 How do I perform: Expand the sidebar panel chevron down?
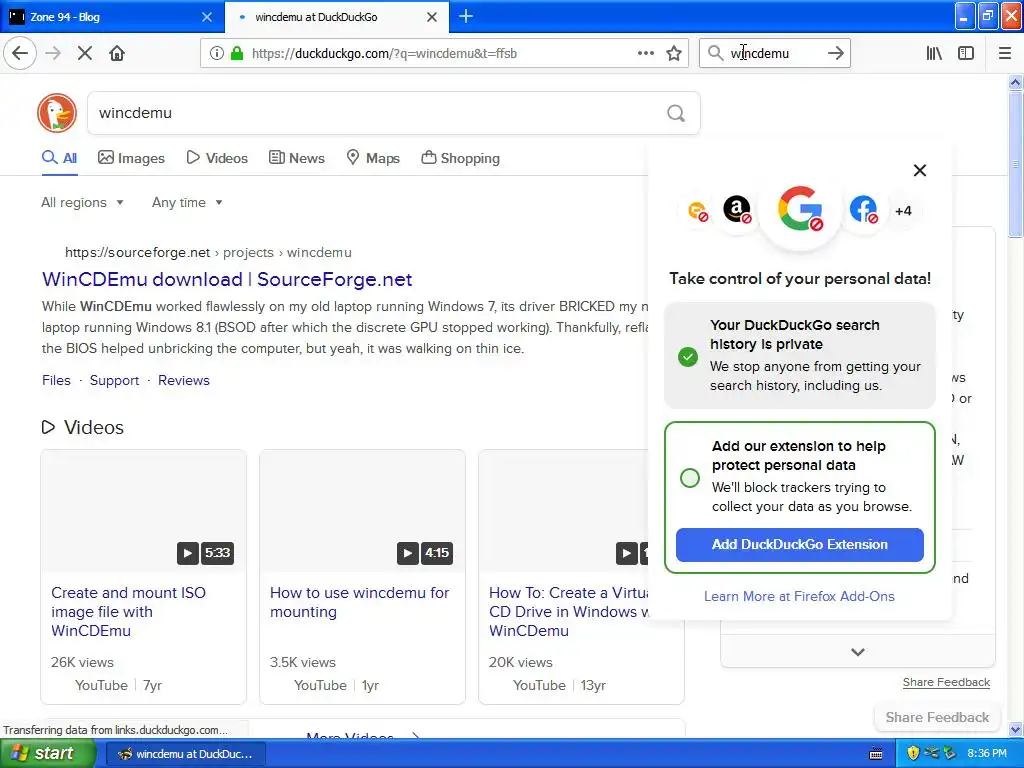[x=857, y=652]
